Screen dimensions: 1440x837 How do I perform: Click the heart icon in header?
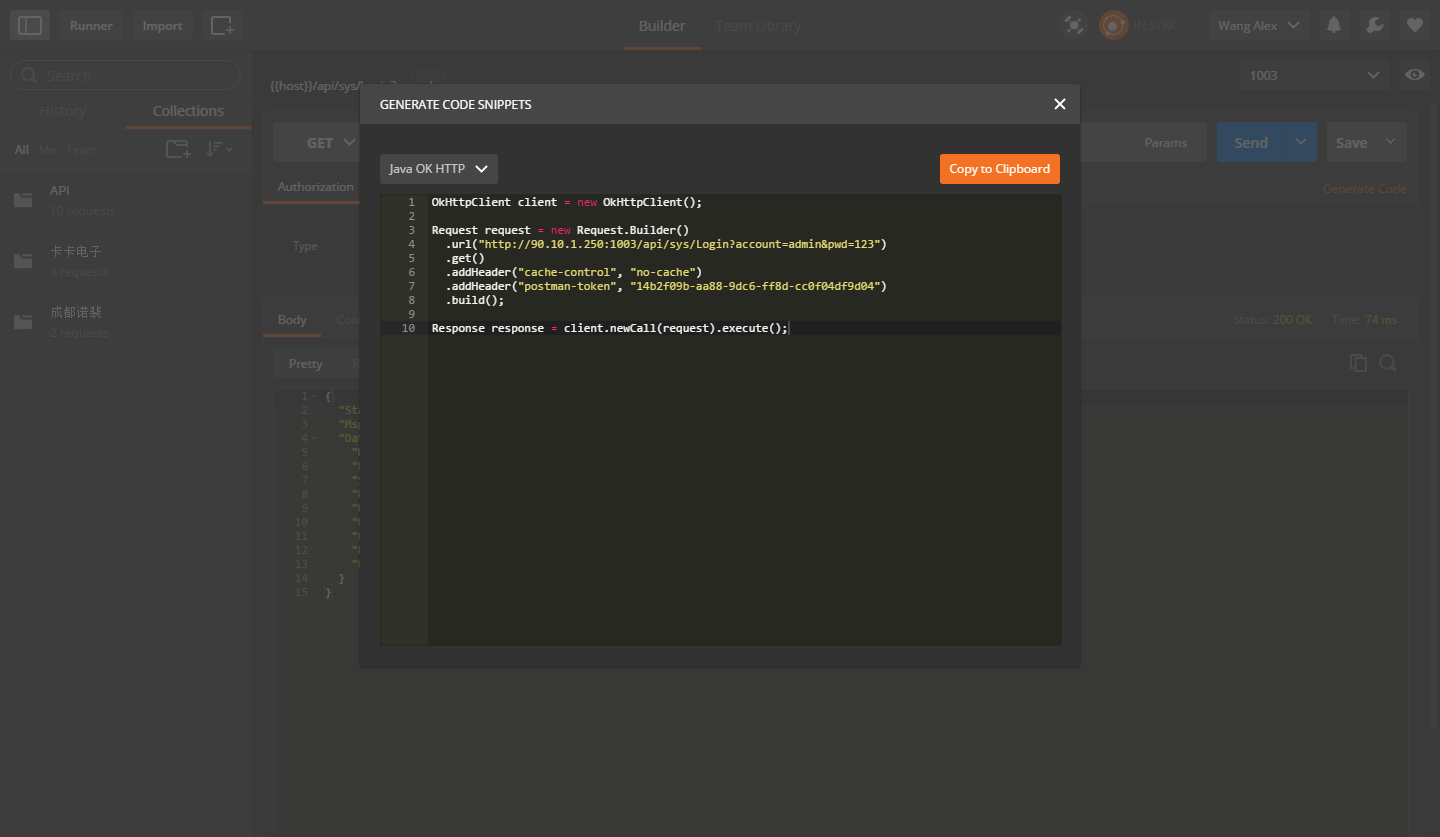(x=1414, y=26)
